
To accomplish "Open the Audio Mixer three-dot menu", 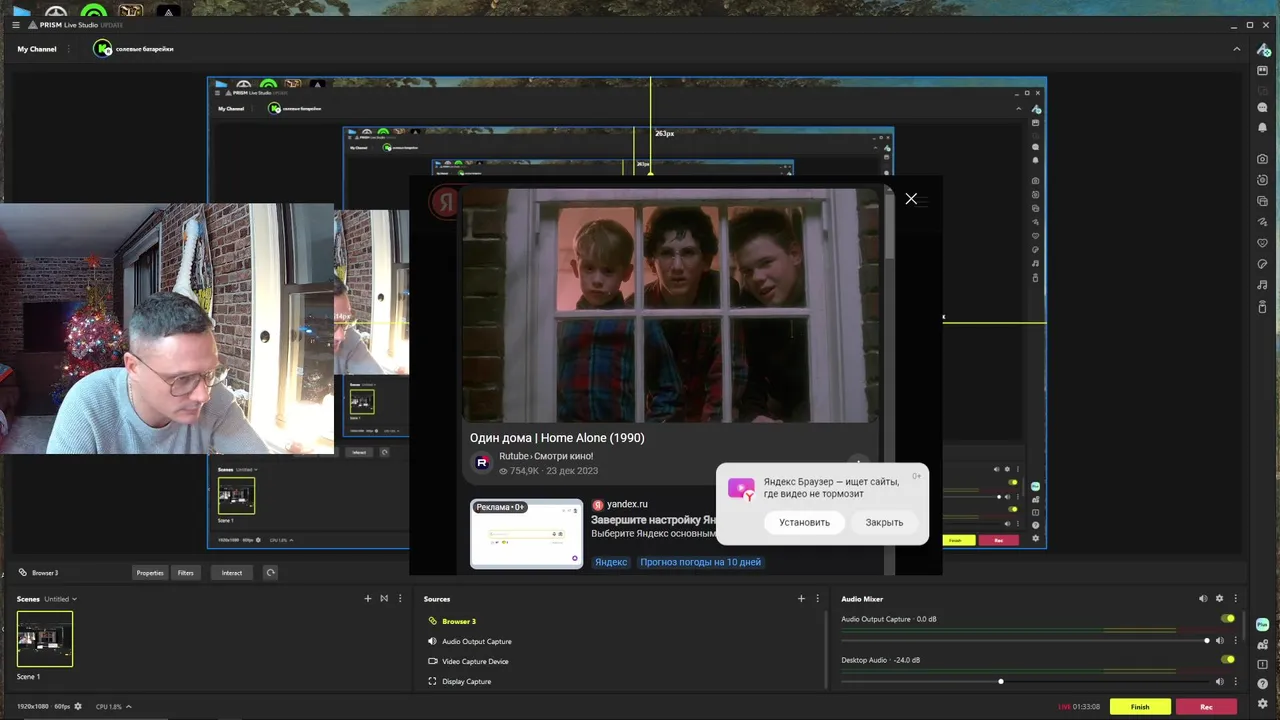I will click(1235, 598).
